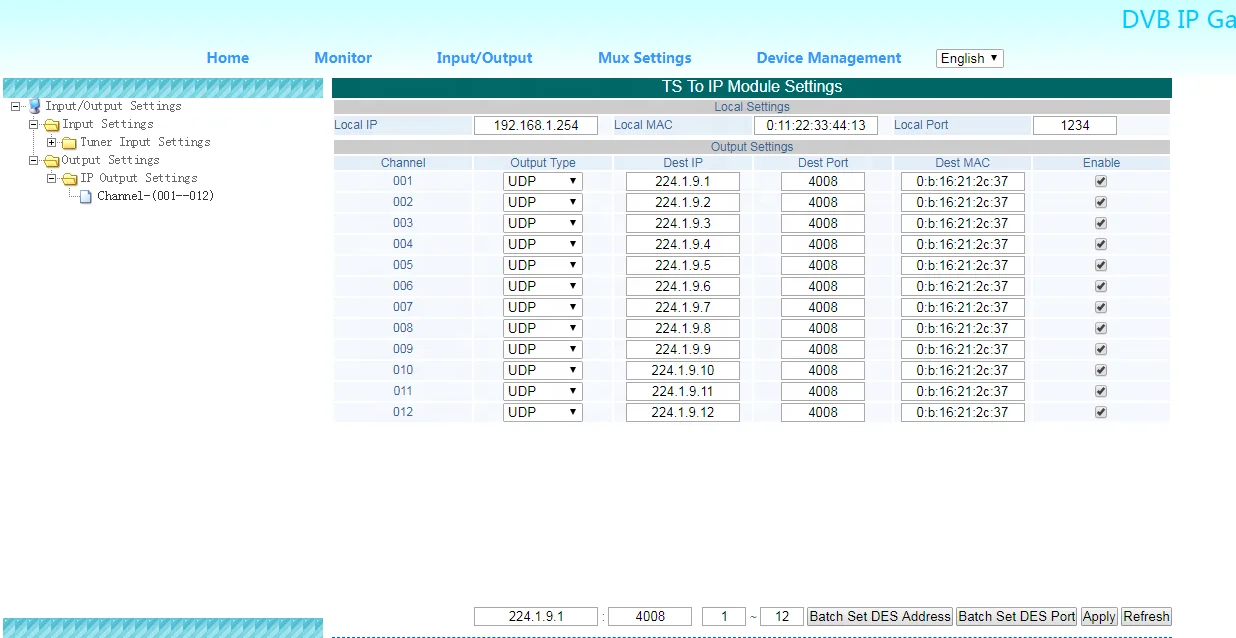Click channel number 006 label
This screenshot has height=638, width=1236.
point(403,286)
